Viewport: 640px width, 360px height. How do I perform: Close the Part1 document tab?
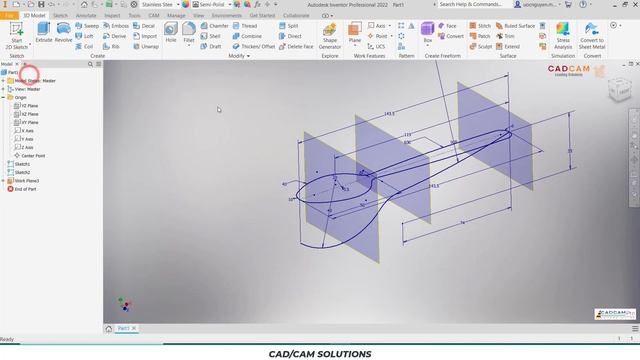(134, 328)
